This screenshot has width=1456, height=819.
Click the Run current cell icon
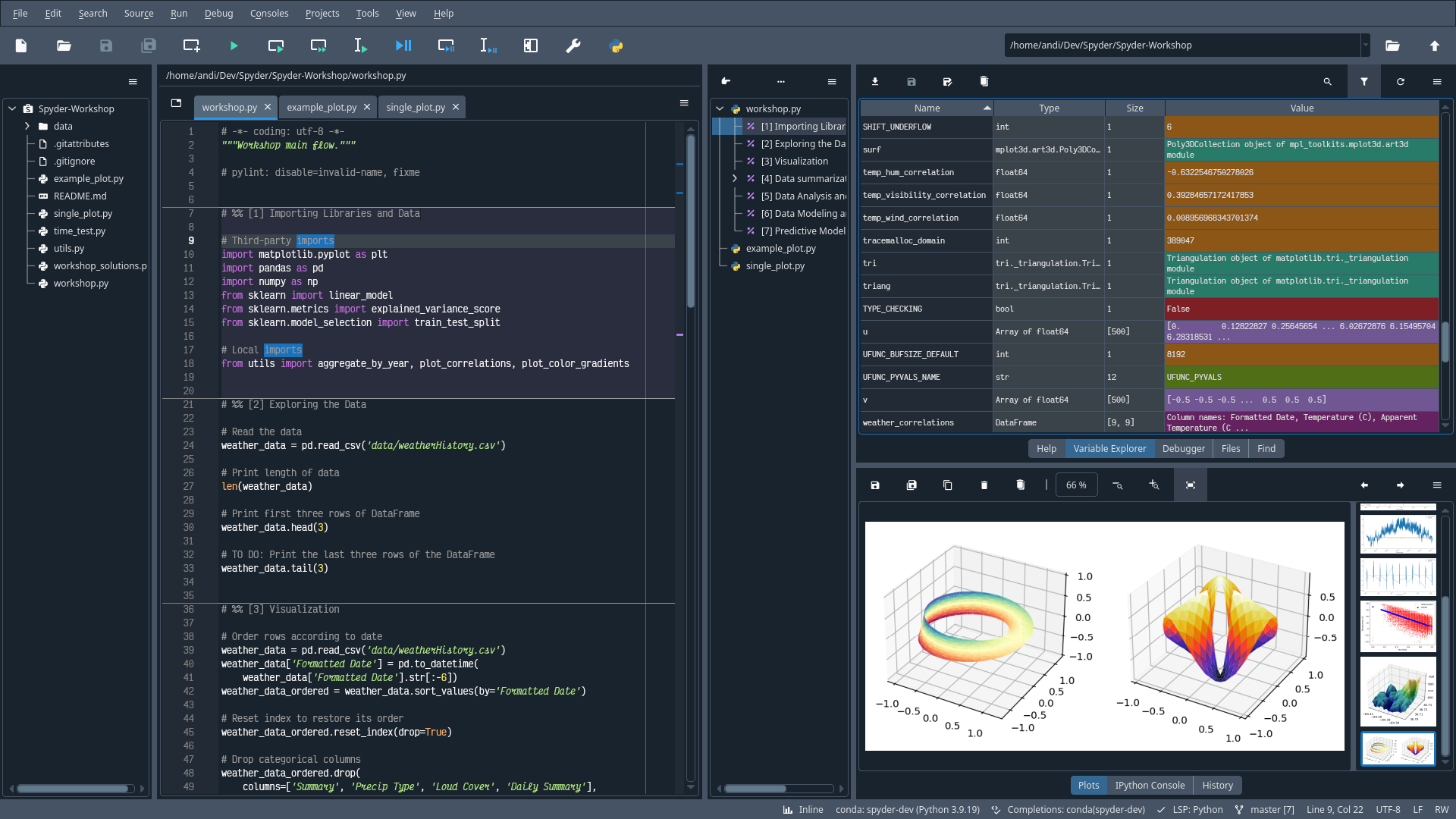pyautogui.click(x=276, y=46)
